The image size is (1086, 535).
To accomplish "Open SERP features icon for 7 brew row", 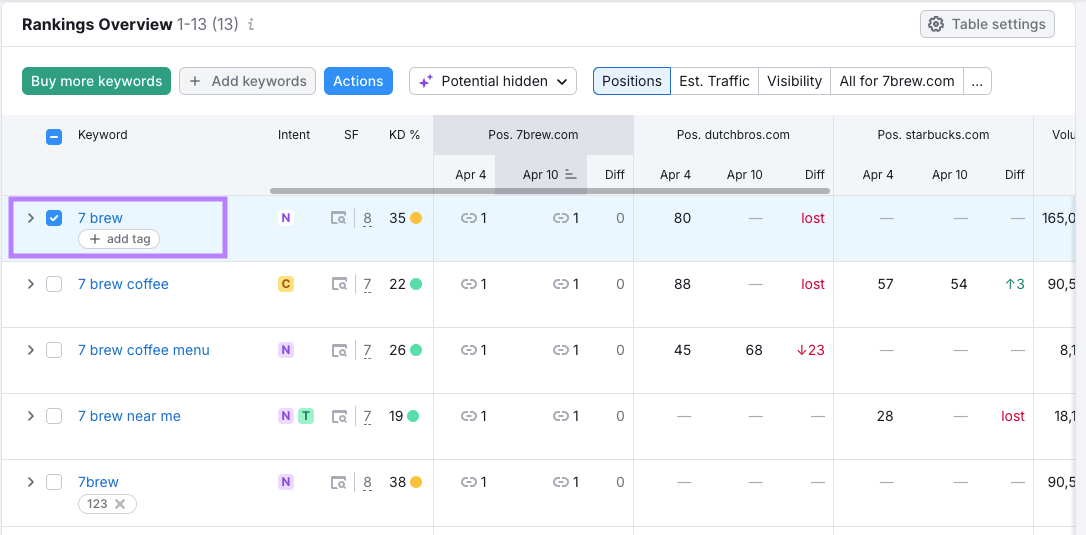I will click(x=339, y=218).
